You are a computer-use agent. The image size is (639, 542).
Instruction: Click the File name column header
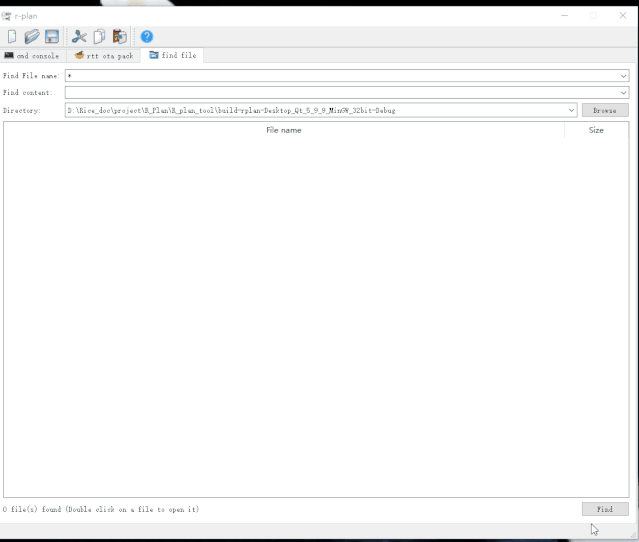tap(284, 130)
